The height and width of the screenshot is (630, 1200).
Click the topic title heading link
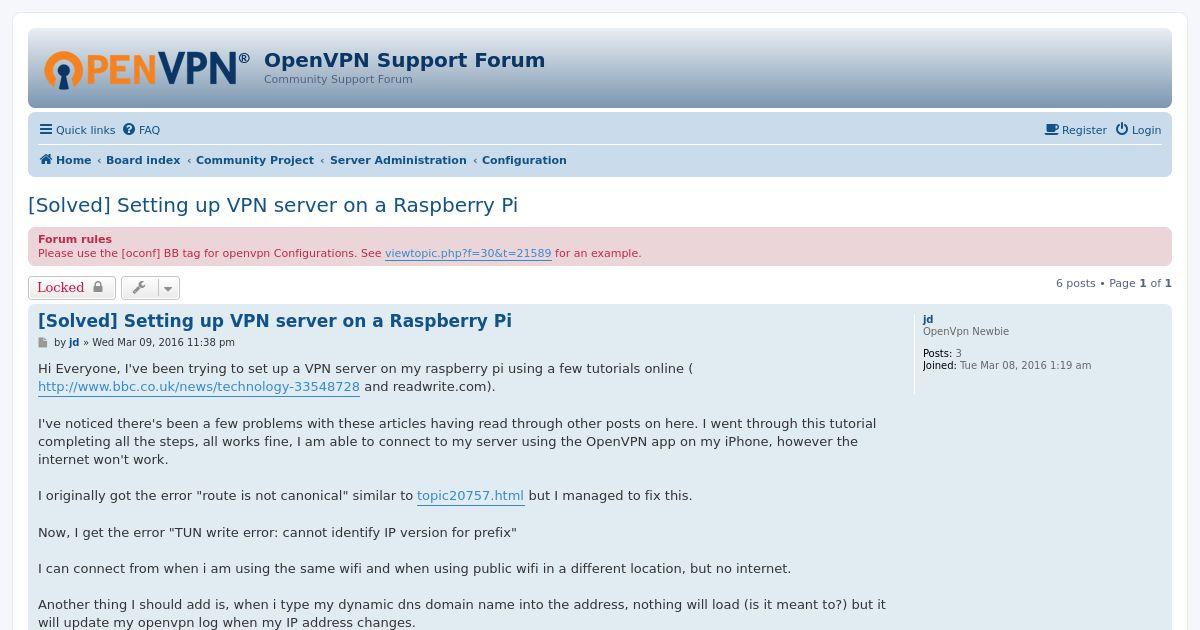[273, 205]
